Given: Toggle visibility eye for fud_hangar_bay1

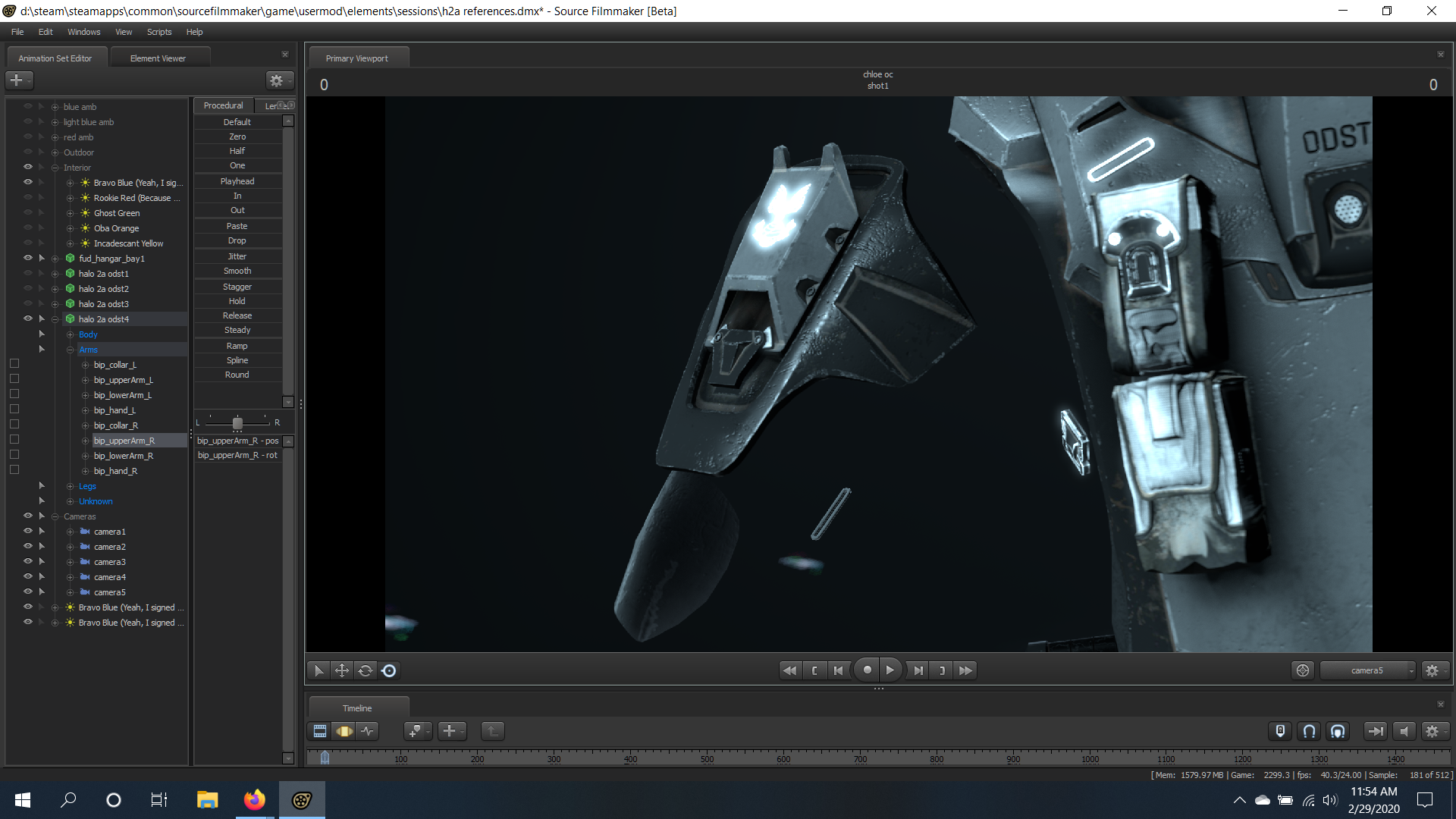Looking at the screenshot, I should coord(28,258).
